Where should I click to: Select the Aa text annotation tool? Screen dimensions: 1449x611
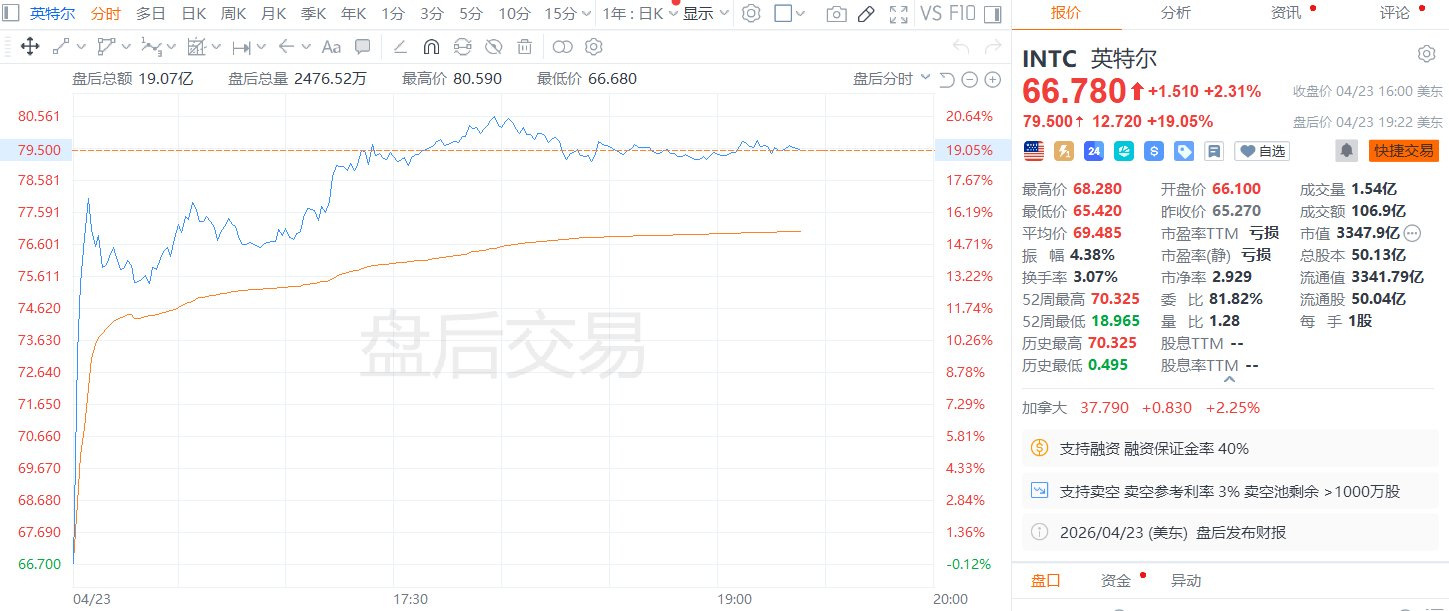click(x=330, y=46)
